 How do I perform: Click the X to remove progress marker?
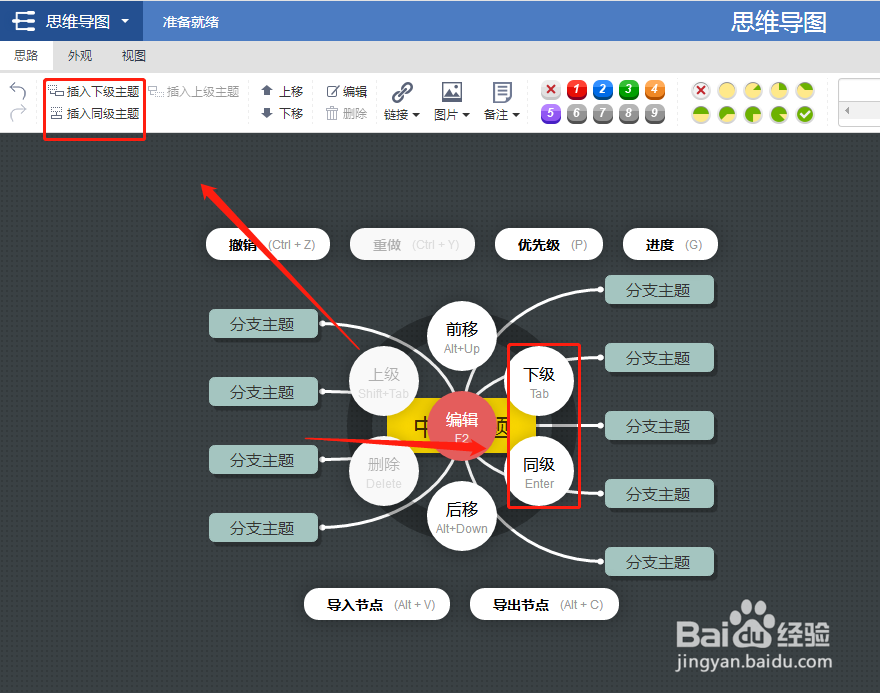(700, 90)
